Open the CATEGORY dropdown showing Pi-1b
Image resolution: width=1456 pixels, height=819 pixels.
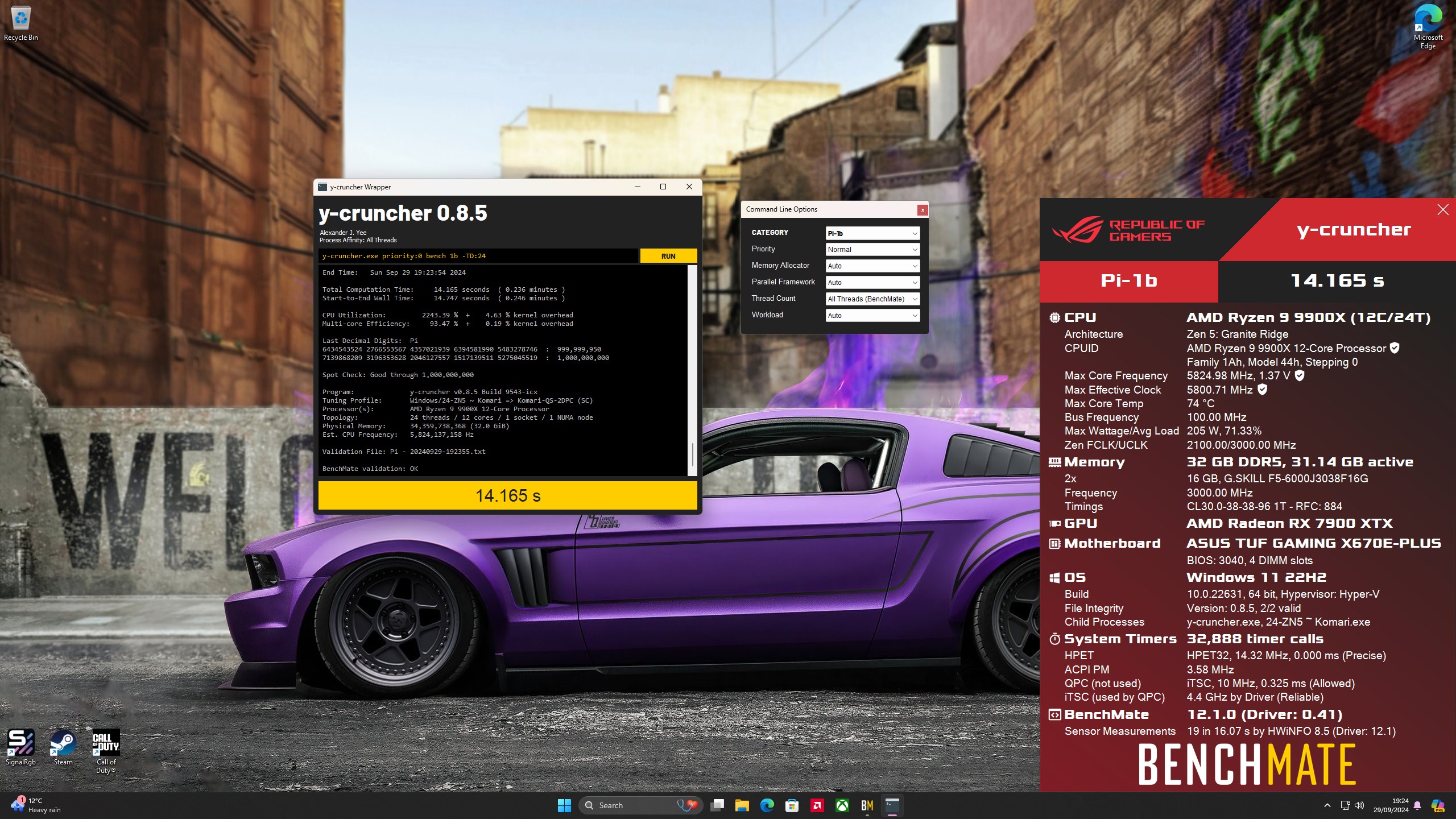point(872,233)
